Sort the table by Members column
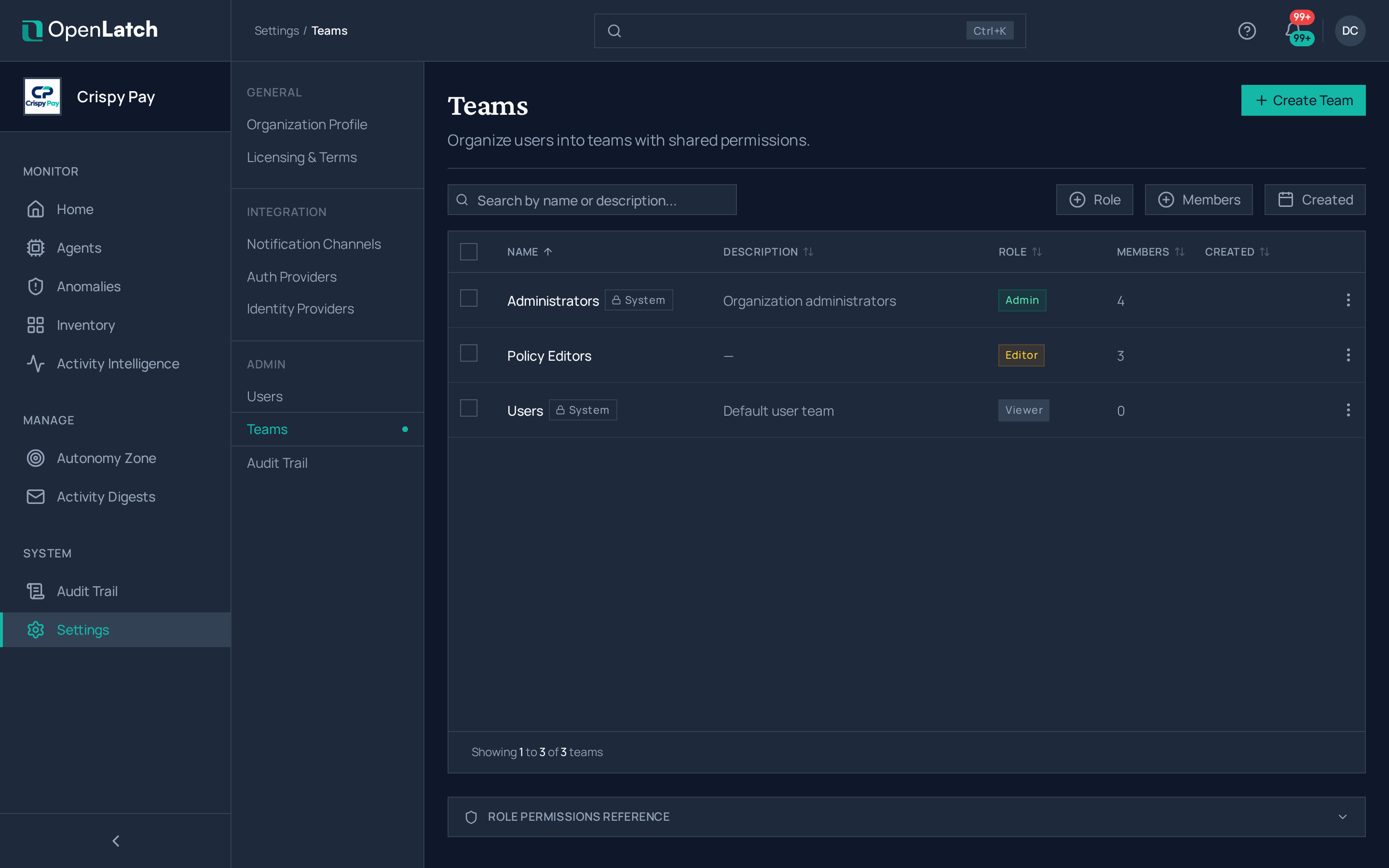 [x=1150, y=251]
